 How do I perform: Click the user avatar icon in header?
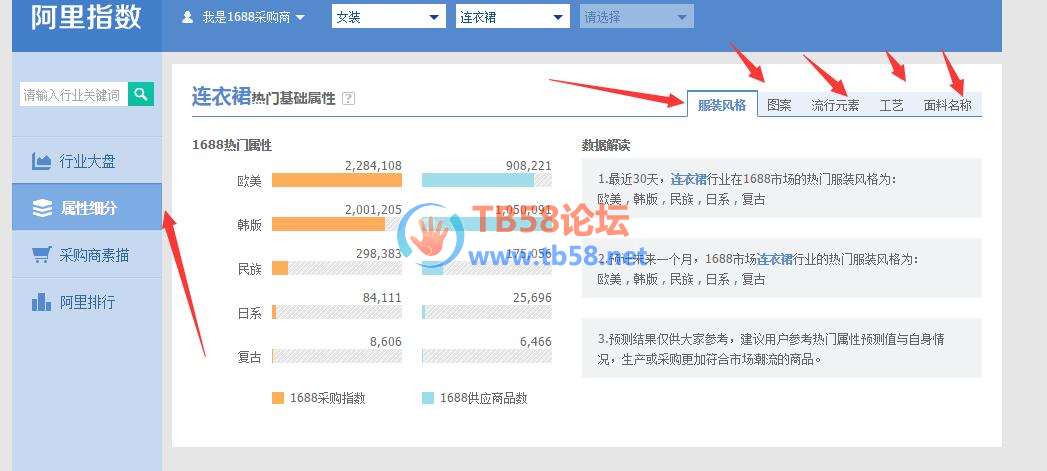coord(188,17)
